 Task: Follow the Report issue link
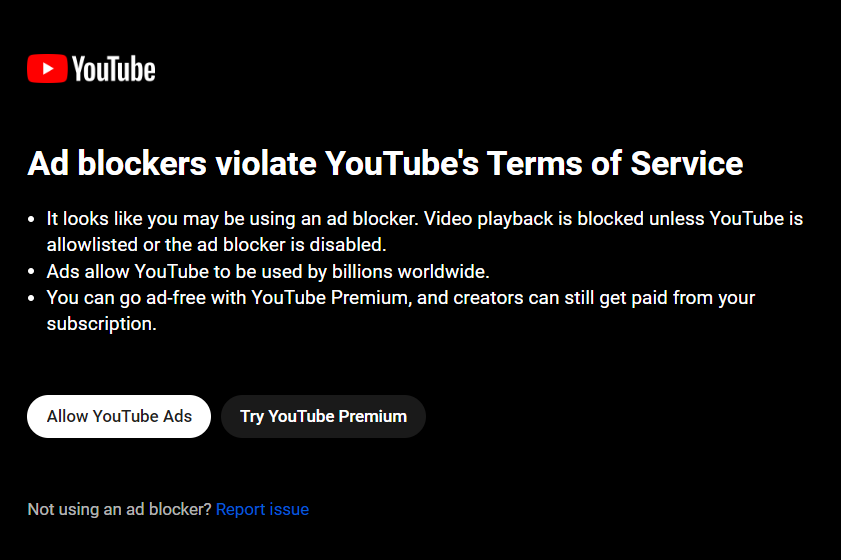pos(262,509)
